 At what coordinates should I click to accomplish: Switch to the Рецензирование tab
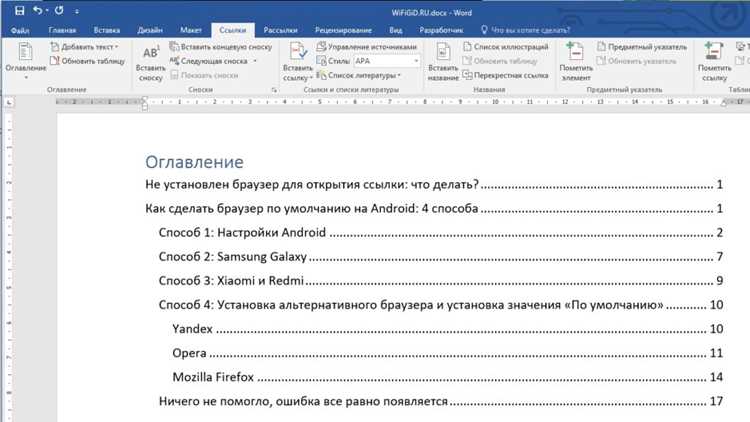(x=343, y=30)
